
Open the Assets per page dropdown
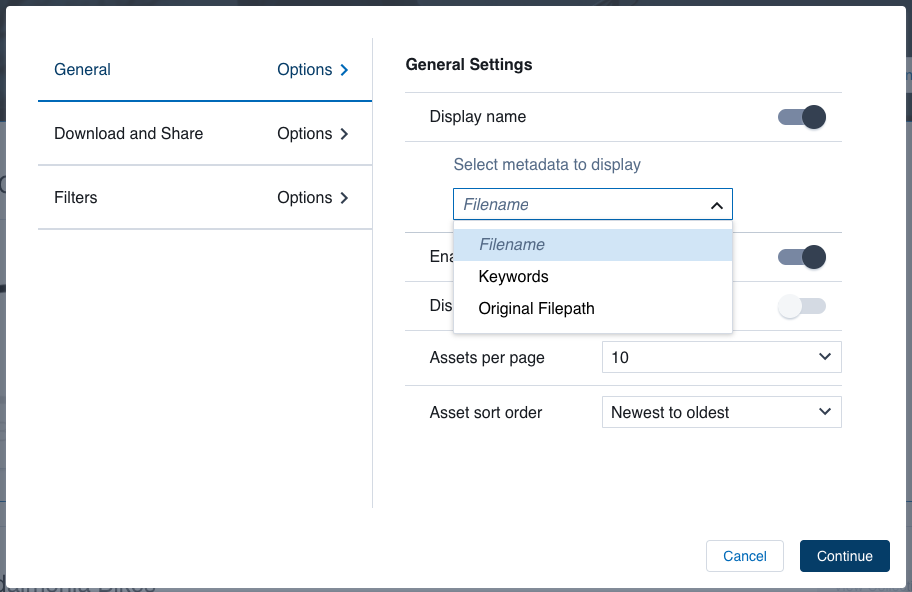[x=722, y=357]
